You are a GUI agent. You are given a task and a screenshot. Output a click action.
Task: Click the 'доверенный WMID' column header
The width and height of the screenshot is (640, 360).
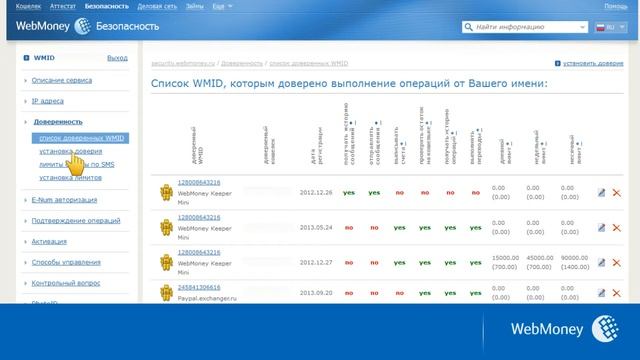tap(197, 146)
